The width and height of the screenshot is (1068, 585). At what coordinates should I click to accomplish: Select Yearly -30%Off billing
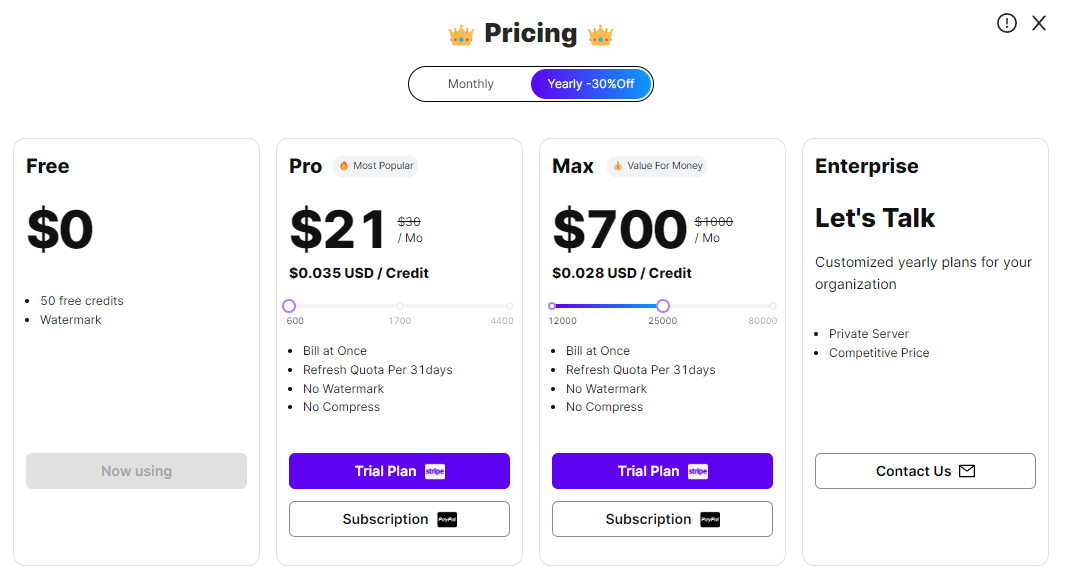591,84
